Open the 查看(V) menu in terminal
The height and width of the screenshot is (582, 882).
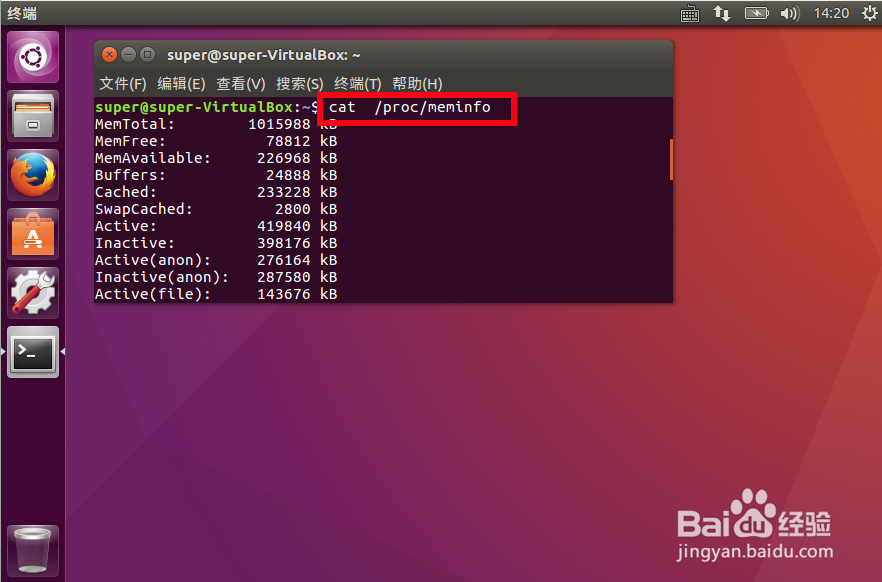coord(241,84)
